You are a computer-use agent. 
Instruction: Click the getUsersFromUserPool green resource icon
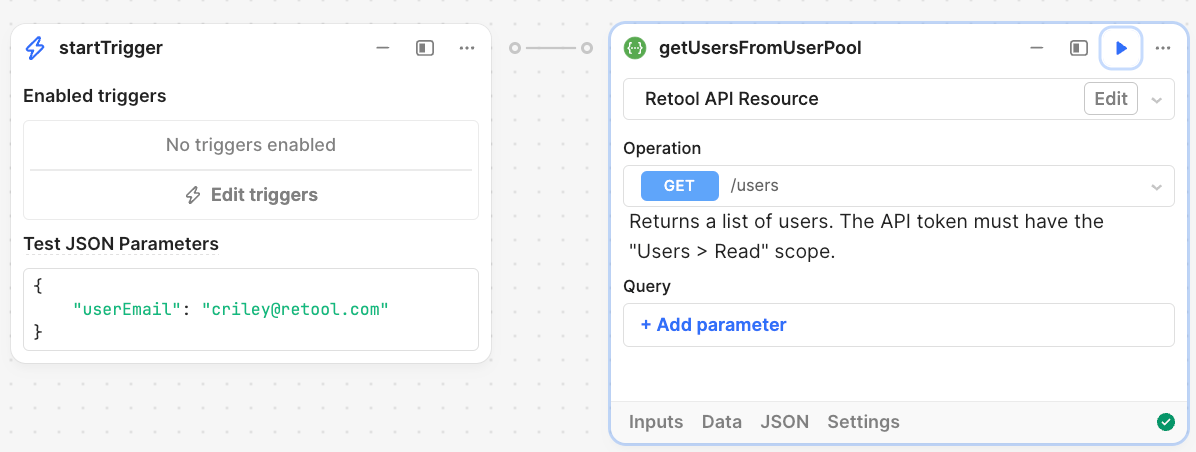[x=635, y=48]
